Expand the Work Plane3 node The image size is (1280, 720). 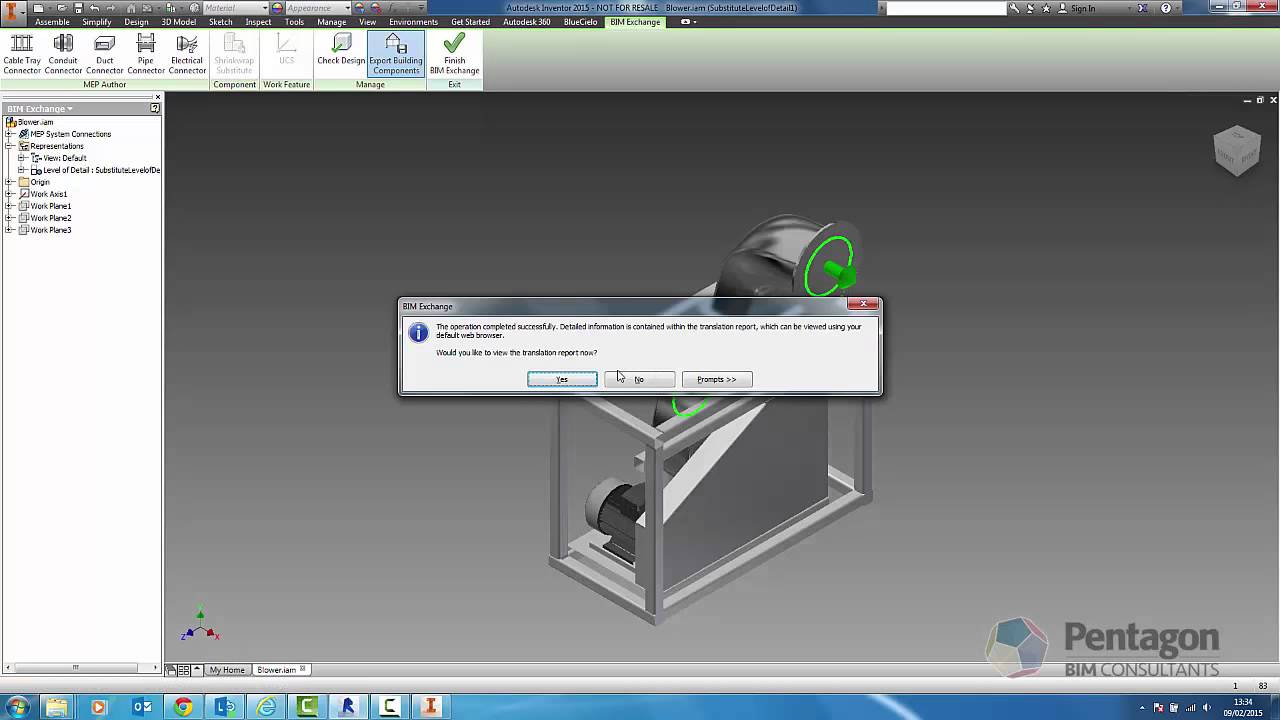[10, 230]
